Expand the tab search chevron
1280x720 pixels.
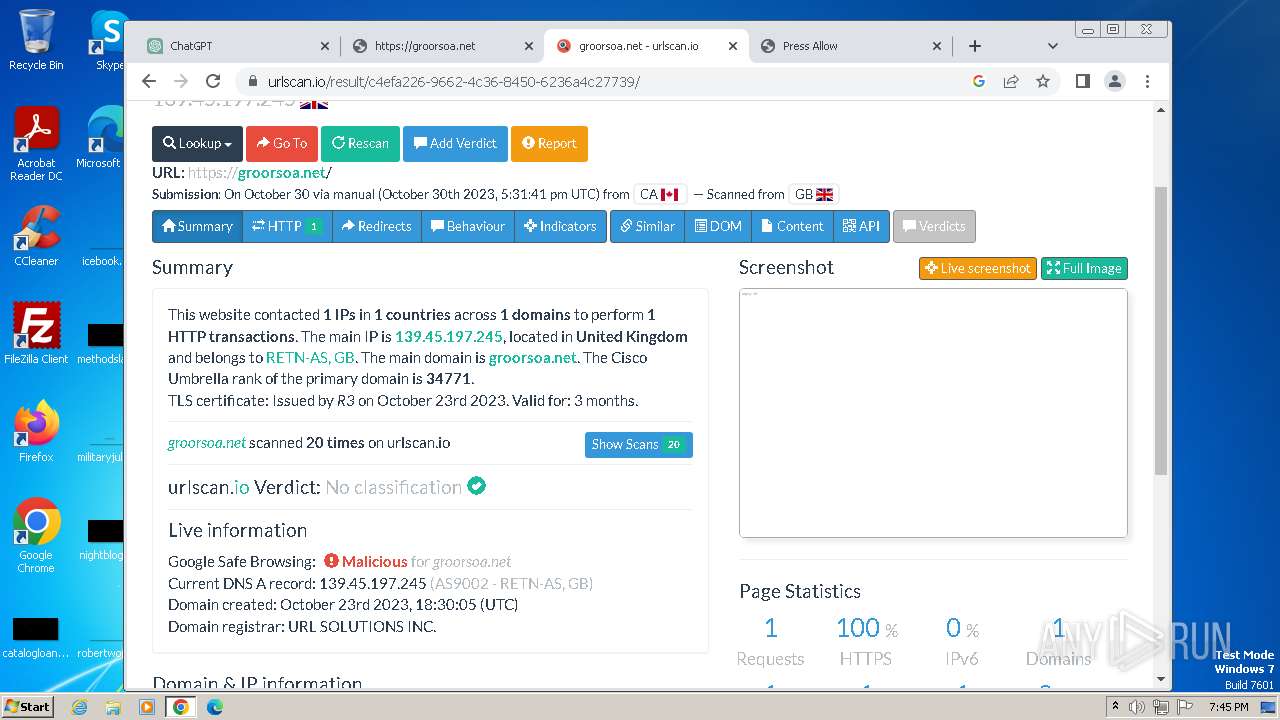pyautogui.click(x=1052, y=46)
